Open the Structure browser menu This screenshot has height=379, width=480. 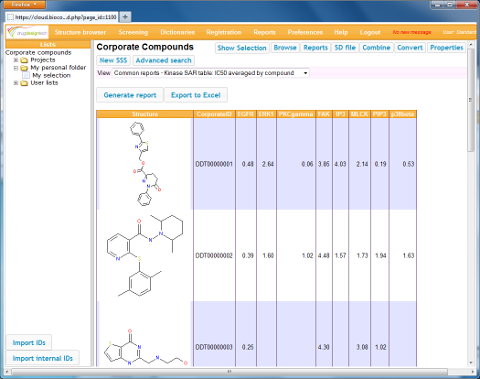coord(80,32)
